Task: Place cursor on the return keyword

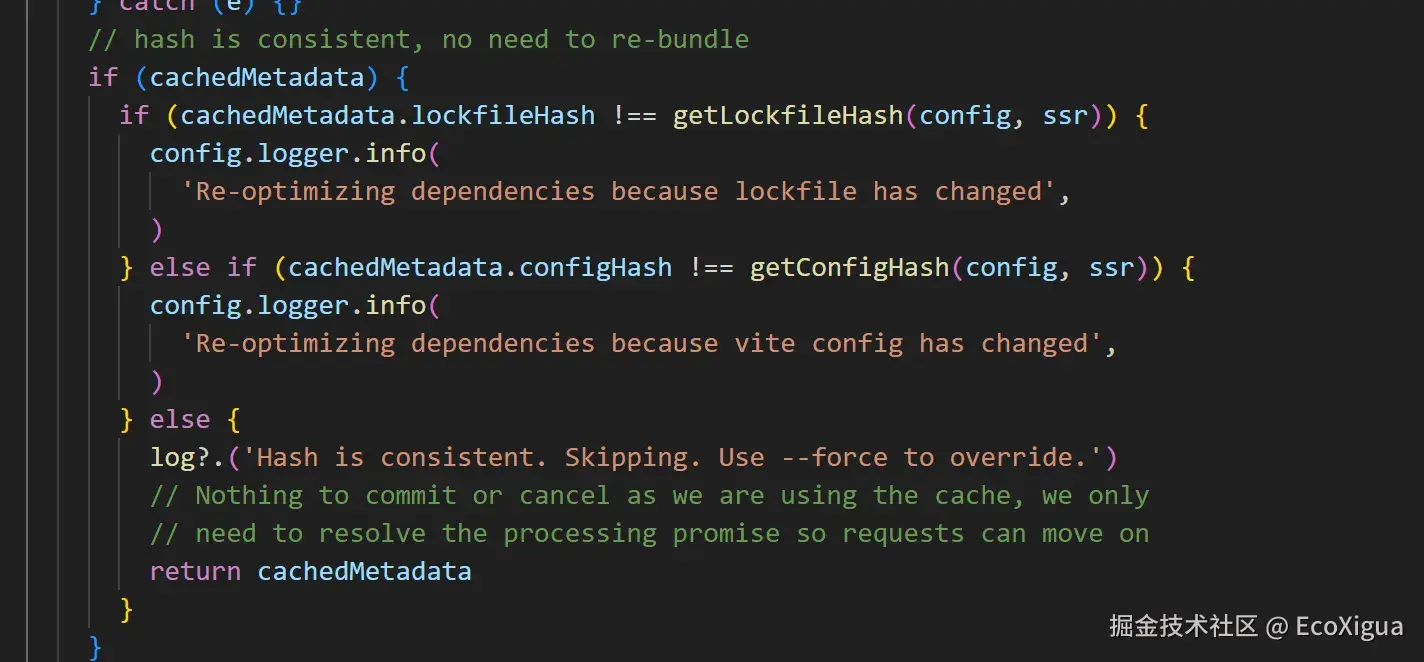Action: (195, 571)
